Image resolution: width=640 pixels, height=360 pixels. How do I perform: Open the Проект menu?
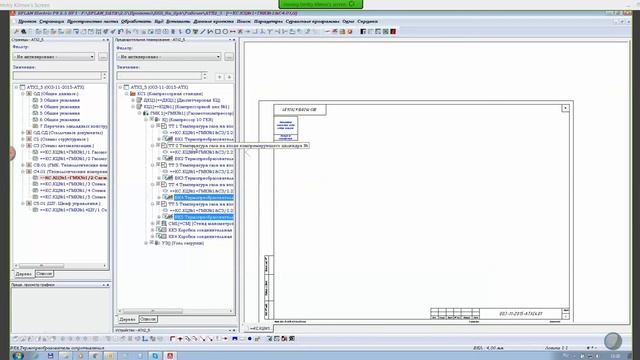(27, 21)
